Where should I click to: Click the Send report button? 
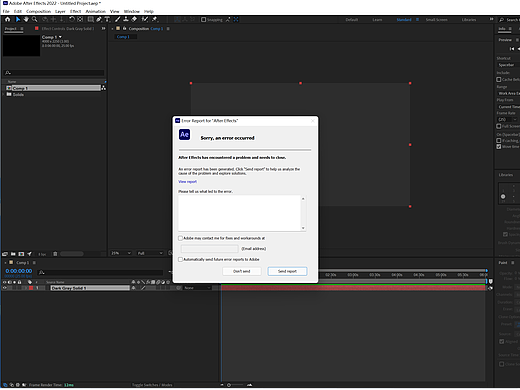point(287,271)
